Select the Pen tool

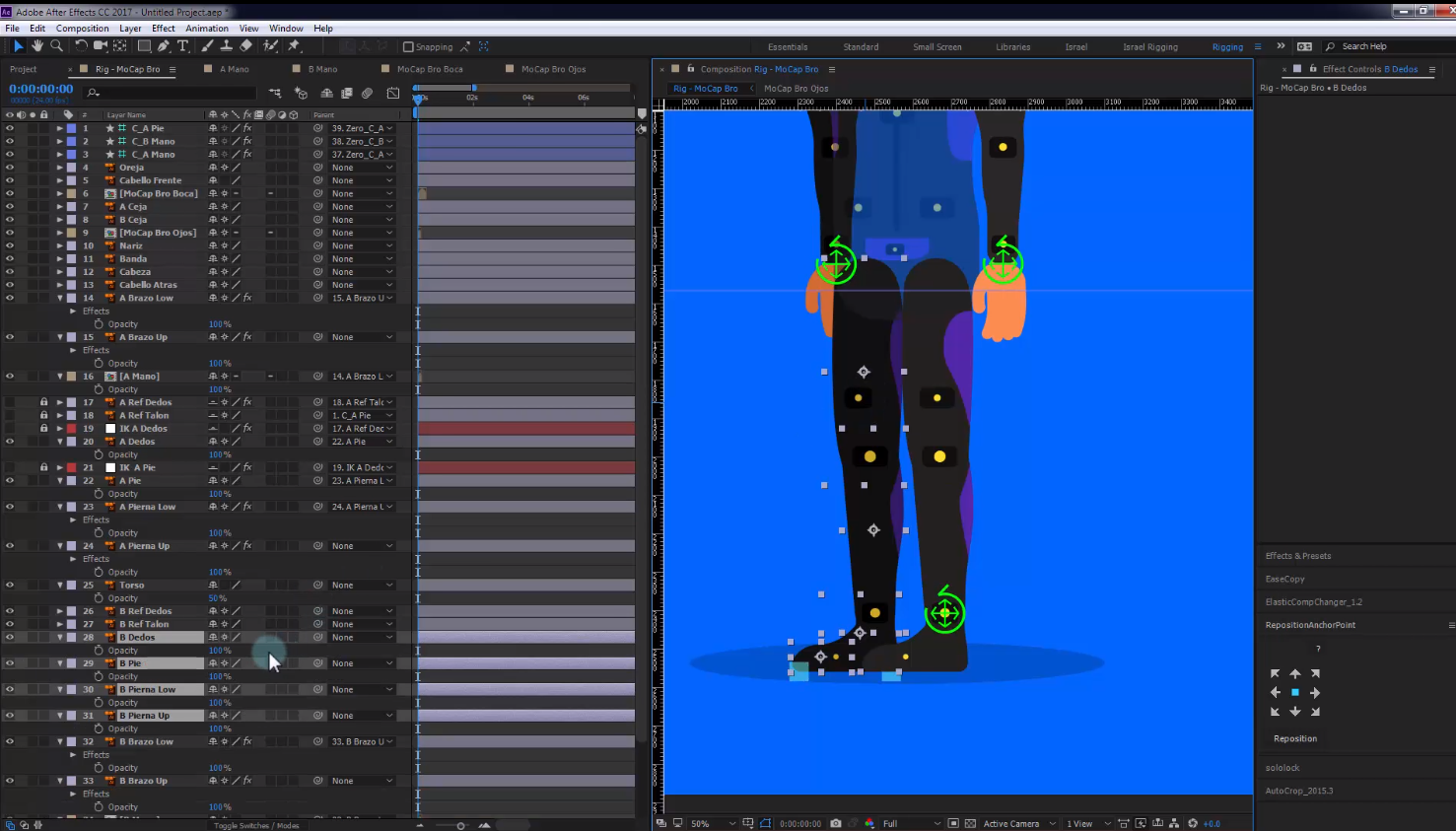164,46
